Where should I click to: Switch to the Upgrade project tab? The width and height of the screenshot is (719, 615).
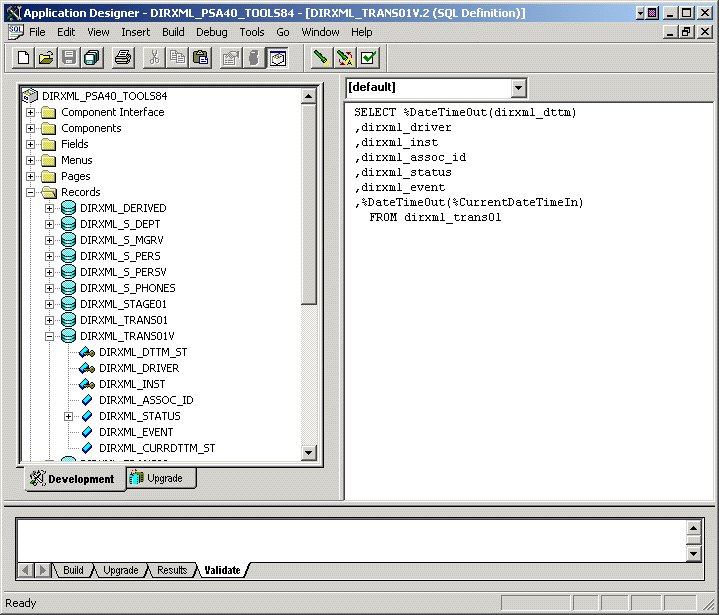[162, 479]
